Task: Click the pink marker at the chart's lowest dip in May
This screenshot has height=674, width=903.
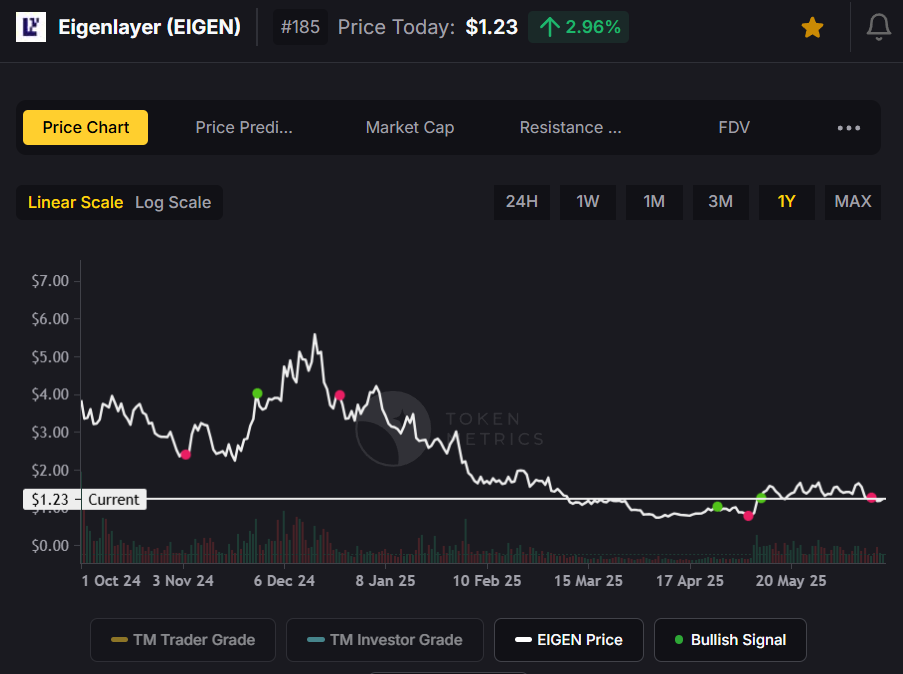Action: (x=748, y=516)
